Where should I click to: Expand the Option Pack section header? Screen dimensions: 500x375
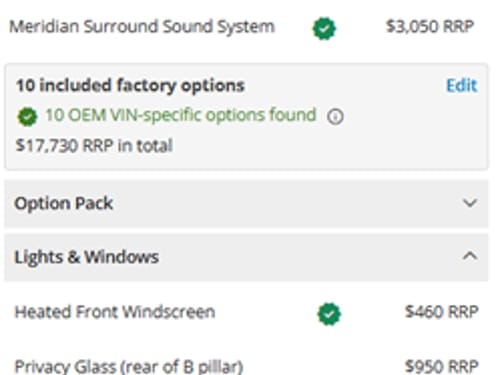pos(246,203)
